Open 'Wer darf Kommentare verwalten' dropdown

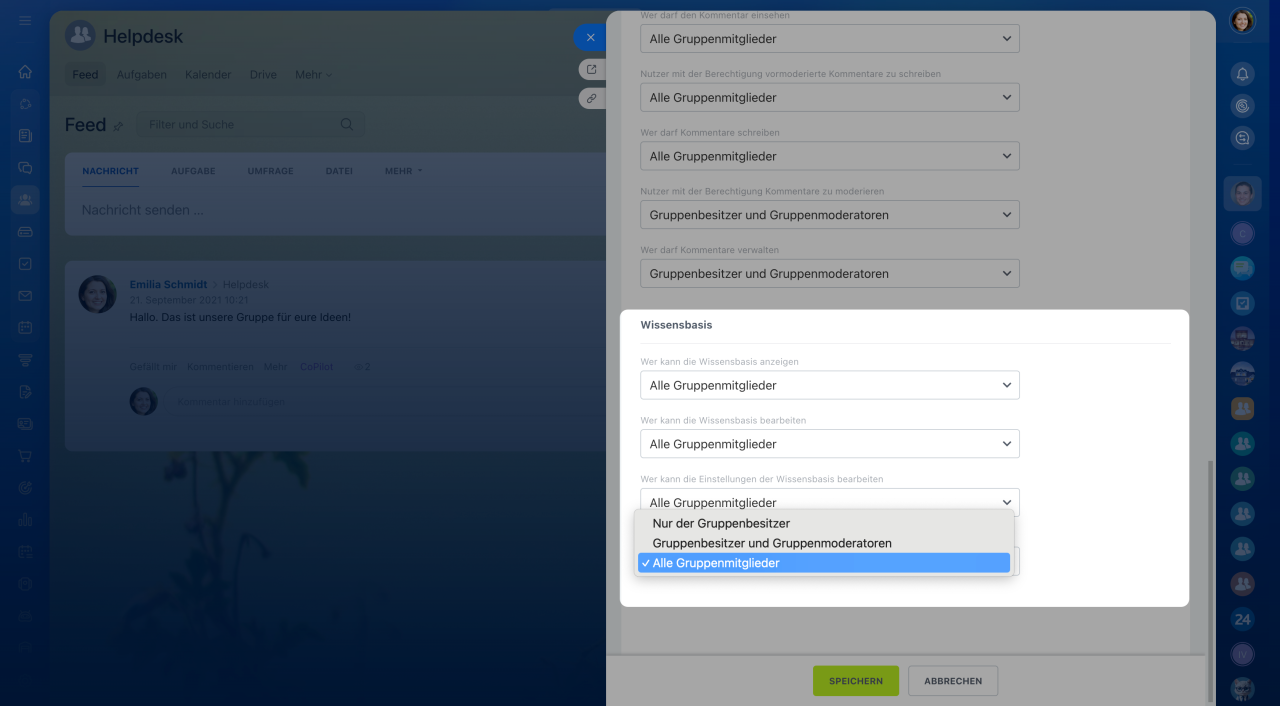coord(830,273)
